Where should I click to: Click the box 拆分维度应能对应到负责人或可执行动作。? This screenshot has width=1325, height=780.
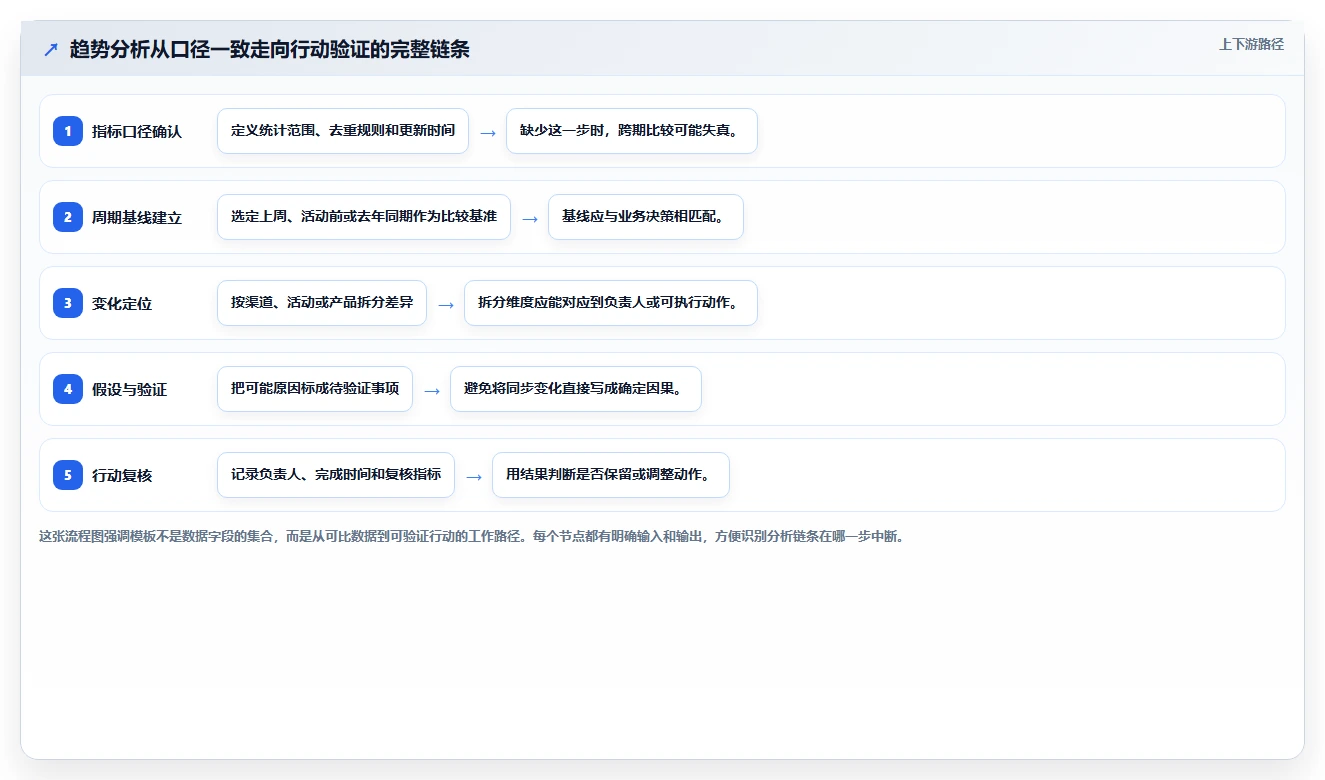point(611,303)
